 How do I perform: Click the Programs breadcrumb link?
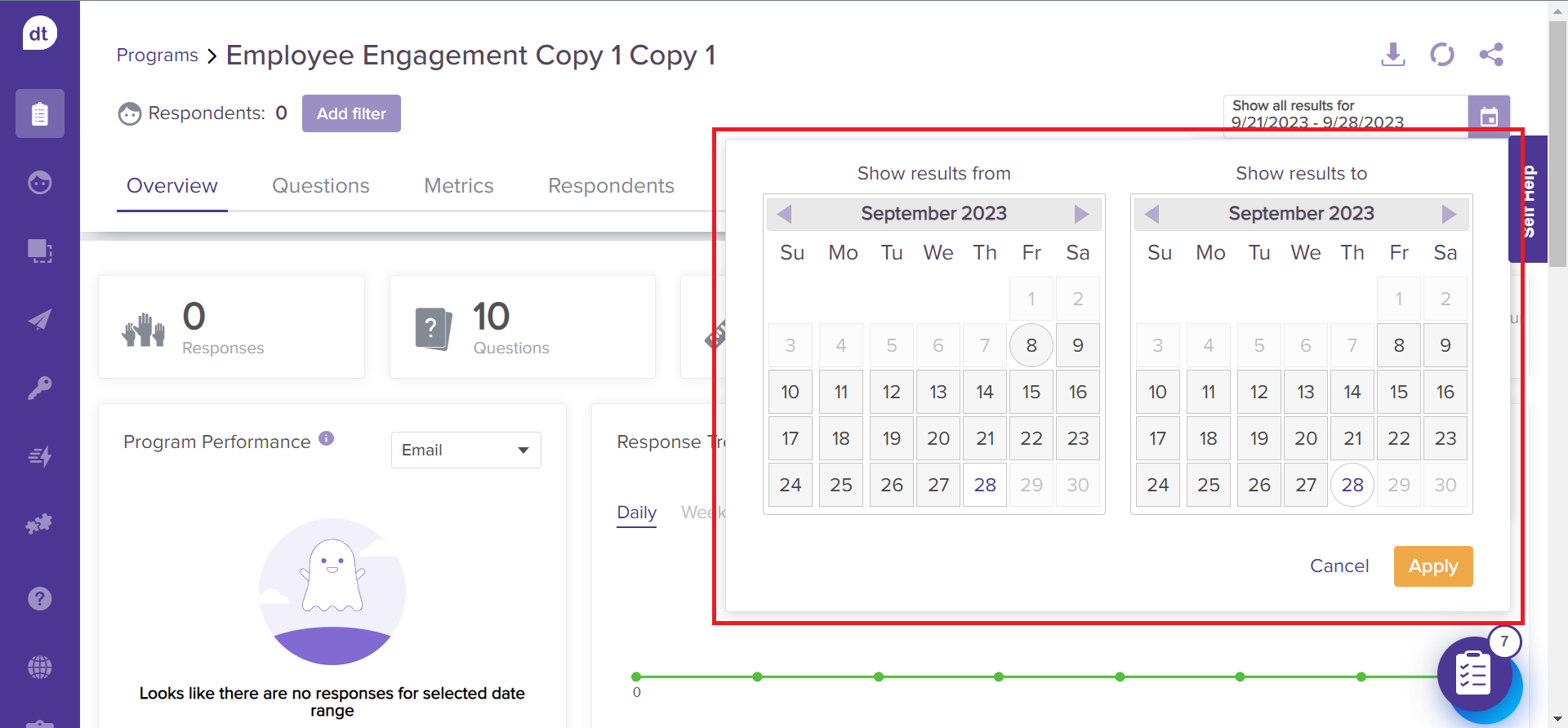tap(158, 55)
